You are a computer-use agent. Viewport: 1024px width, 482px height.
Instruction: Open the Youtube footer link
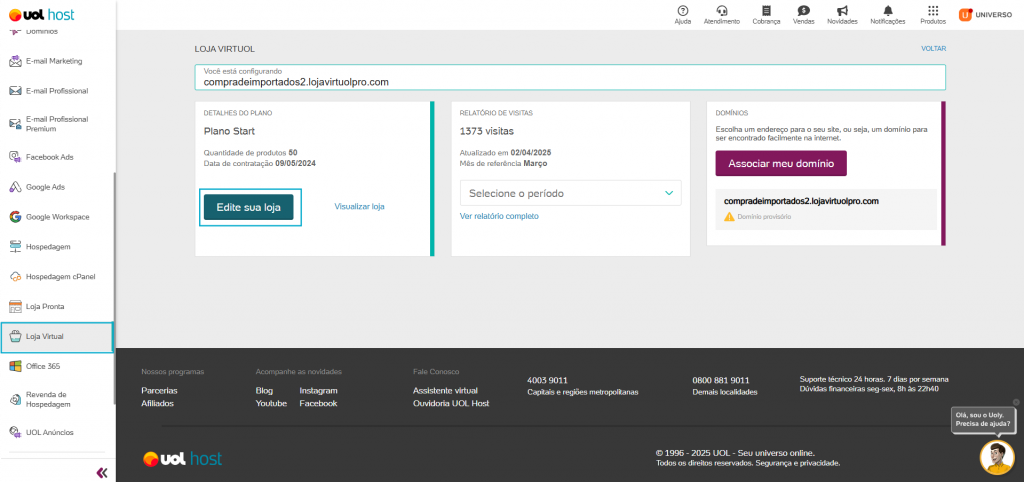[x=271, y=404]
